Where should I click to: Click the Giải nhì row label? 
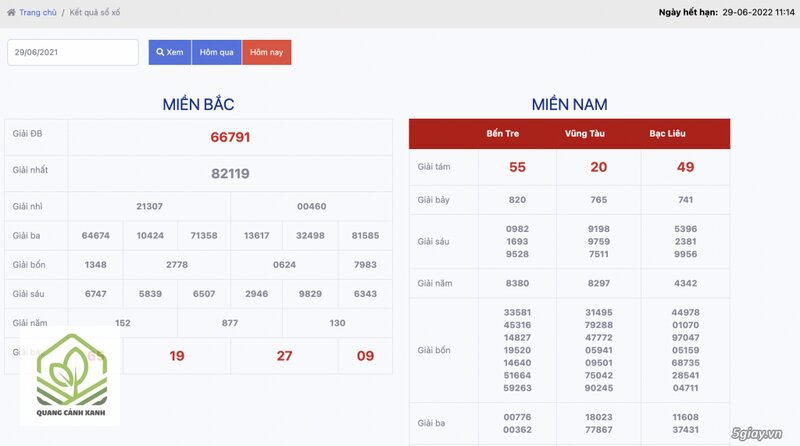click(28, 206)
